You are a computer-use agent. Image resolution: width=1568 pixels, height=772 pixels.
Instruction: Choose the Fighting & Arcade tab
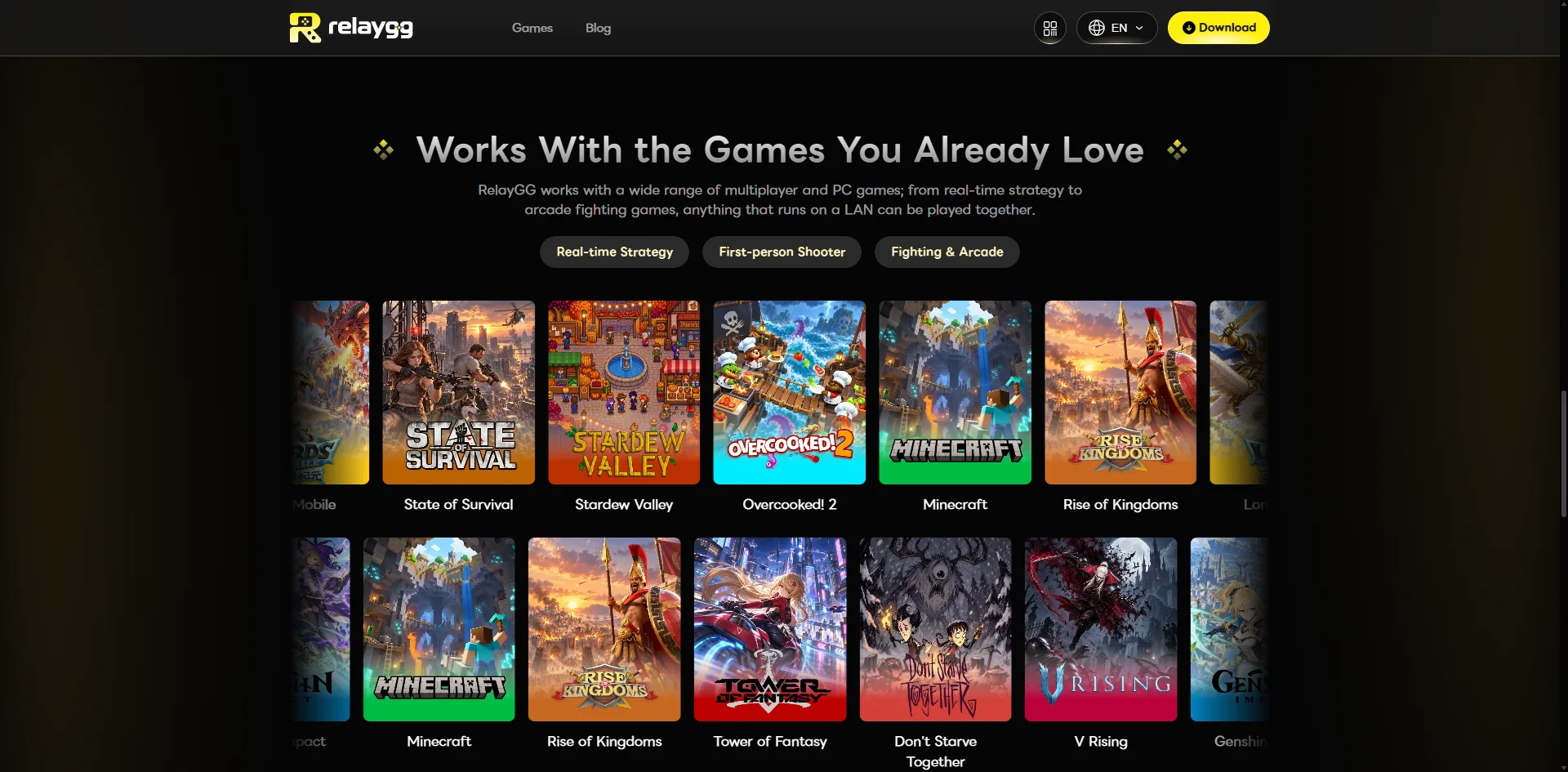[947, 252]
